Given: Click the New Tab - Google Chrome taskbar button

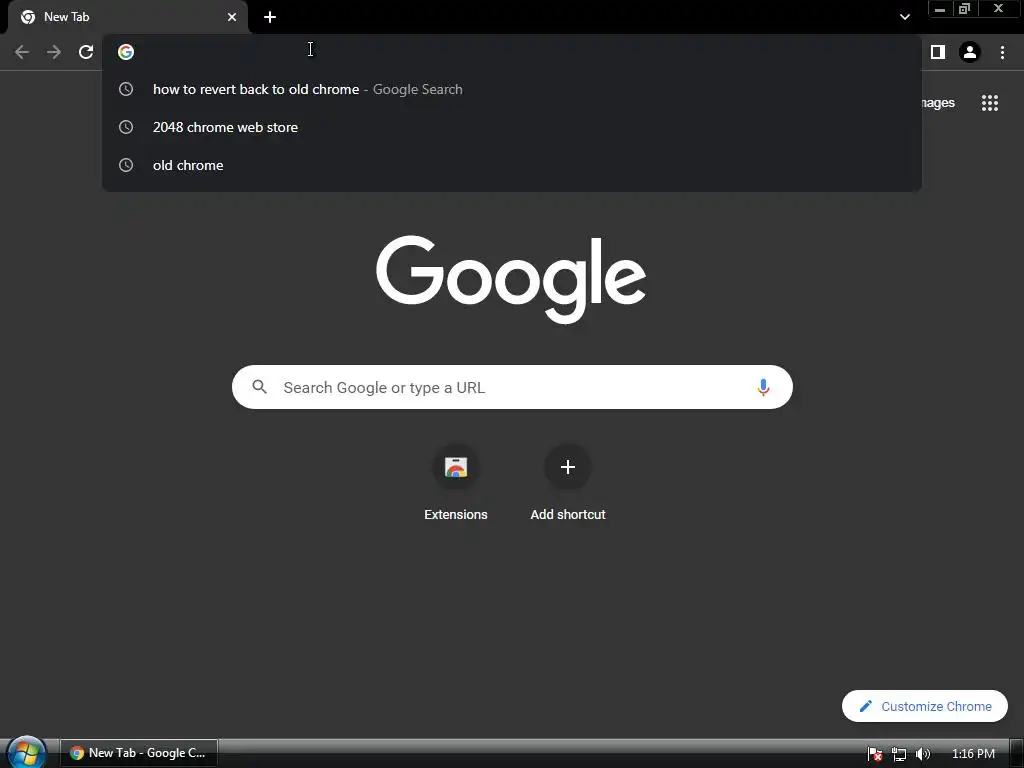Looking at the screenshot, I should 139,753.
